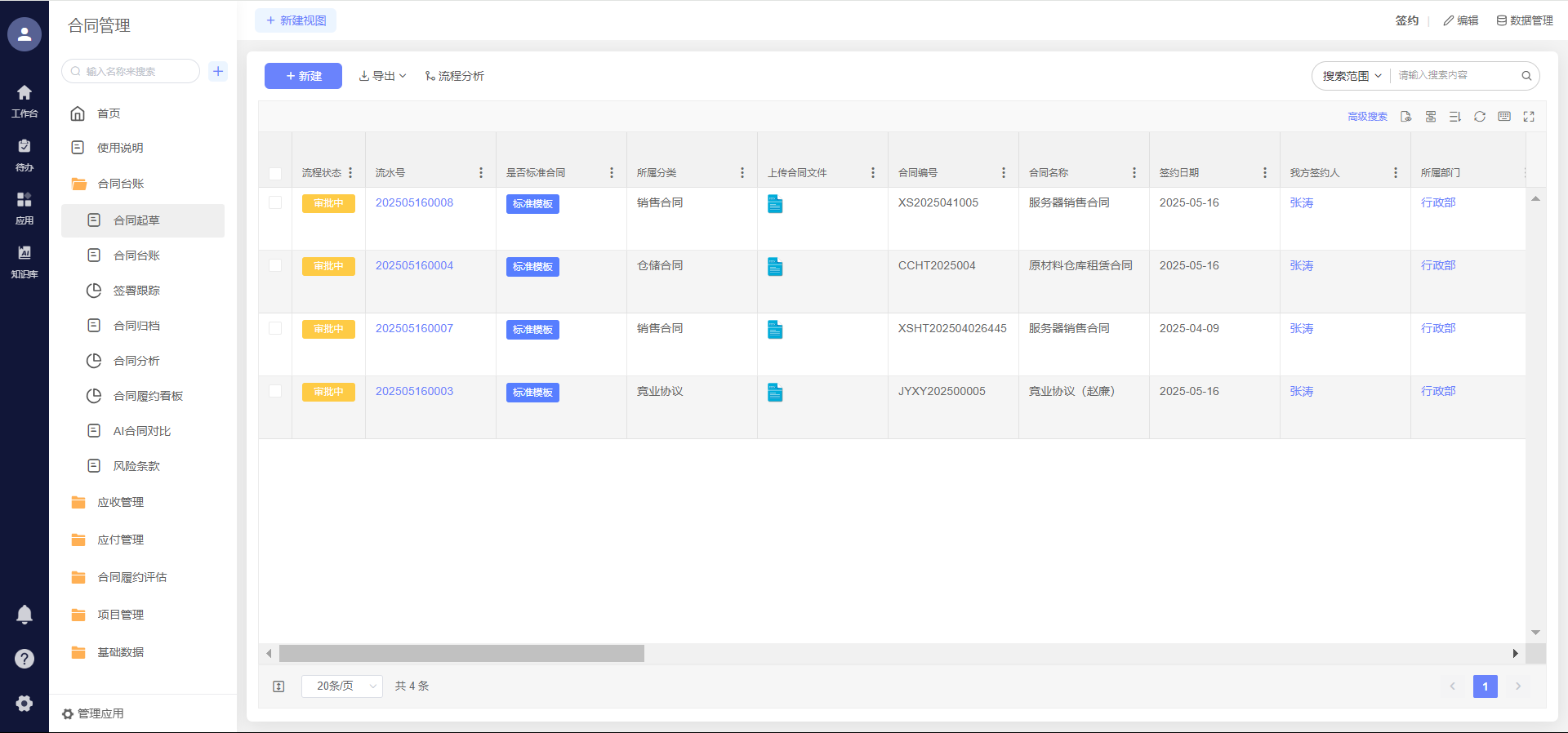The width and height of the screenshot is (1568, 733).
Task: Expand the 搜索范围 search scope dropdown
Action: [1352, 76]
